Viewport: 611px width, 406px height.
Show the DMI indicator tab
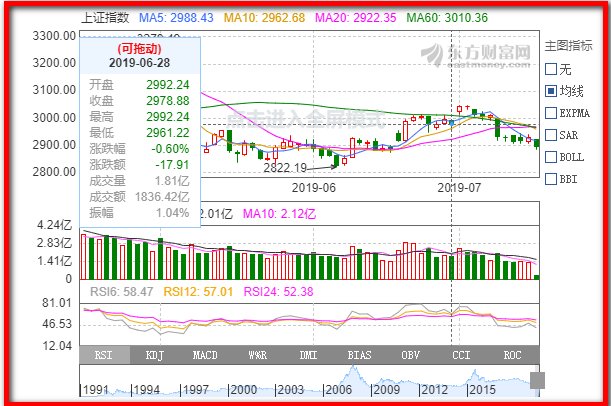click(307, 355)
